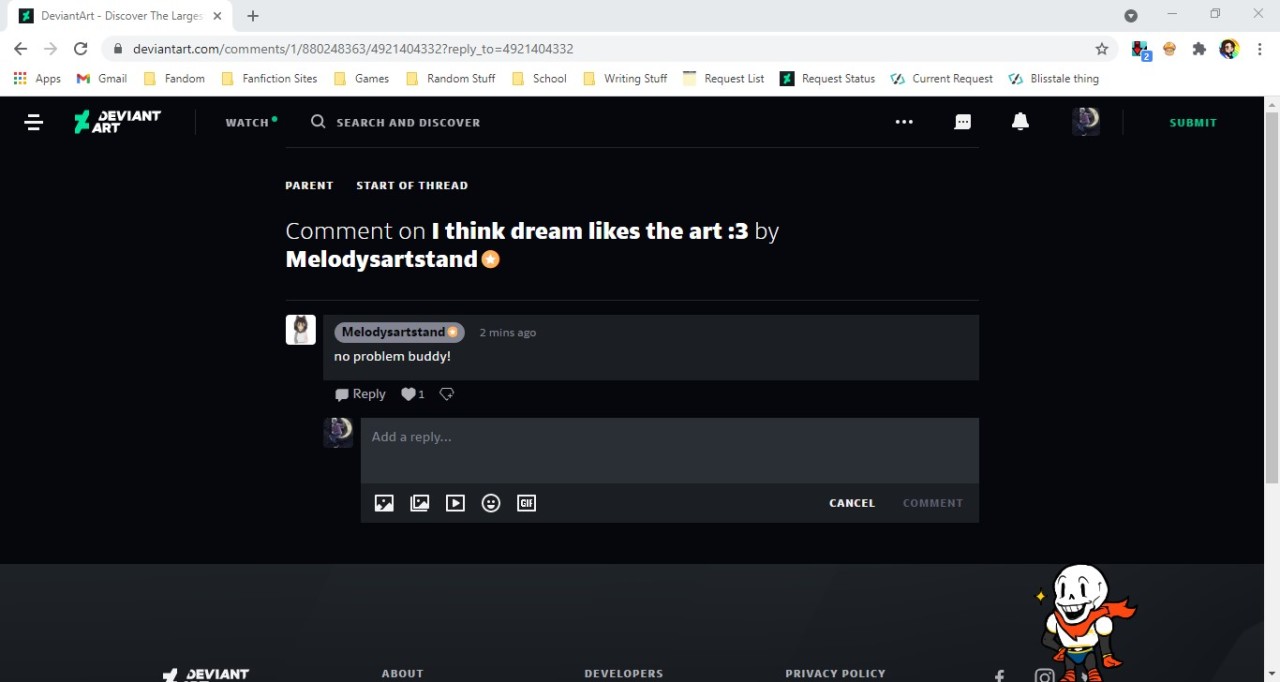Open the GIF picker for reply
Image resolution: width=1280 pixels, height=682 pixels.
(527, 503)
